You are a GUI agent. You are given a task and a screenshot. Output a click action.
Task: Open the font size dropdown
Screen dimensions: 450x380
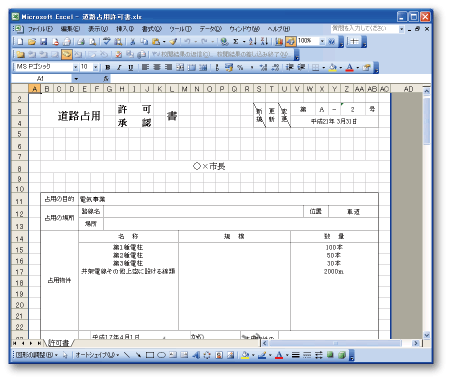(96, 67)
